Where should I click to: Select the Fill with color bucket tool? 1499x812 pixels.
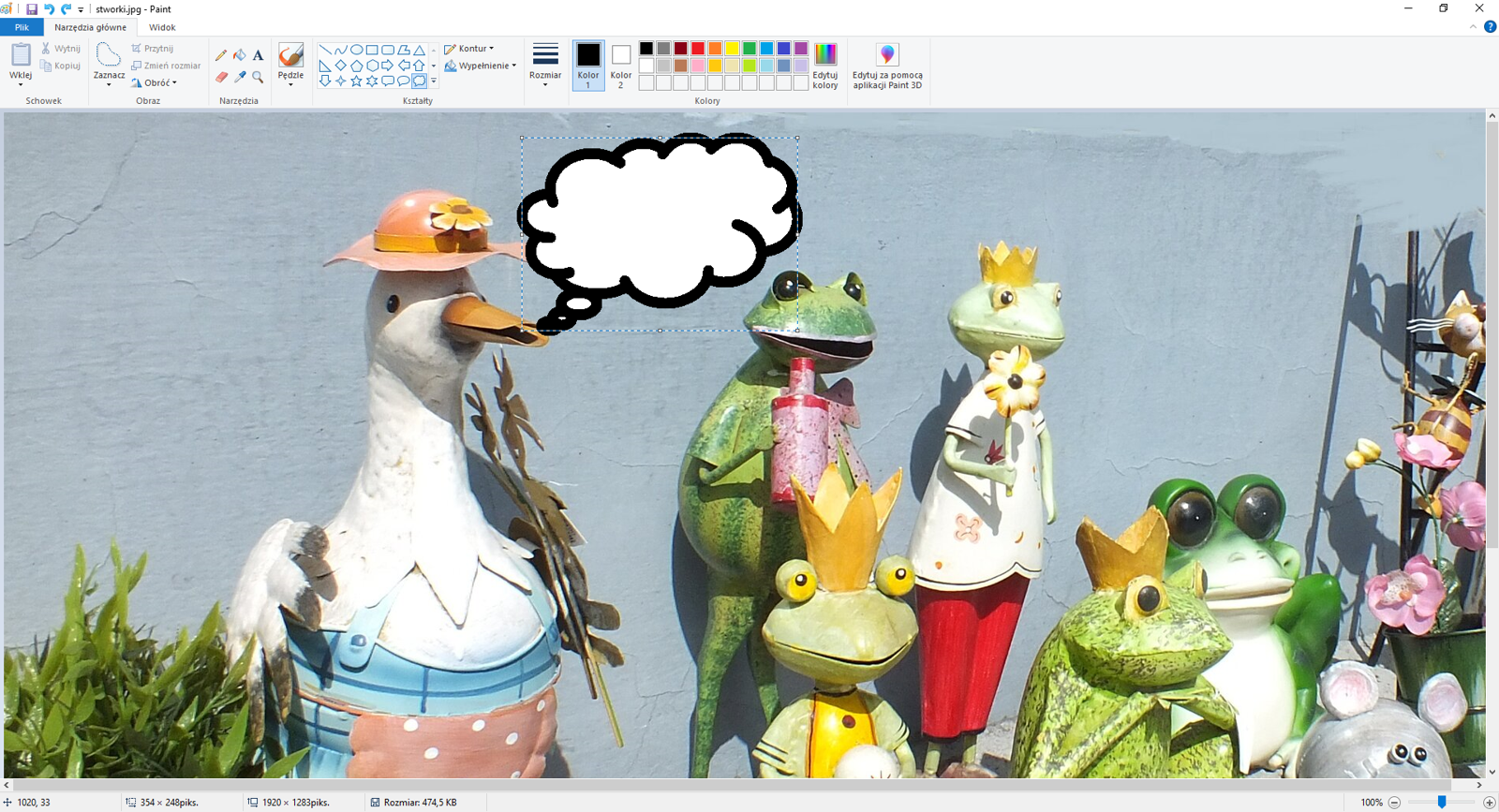(240, 55)
